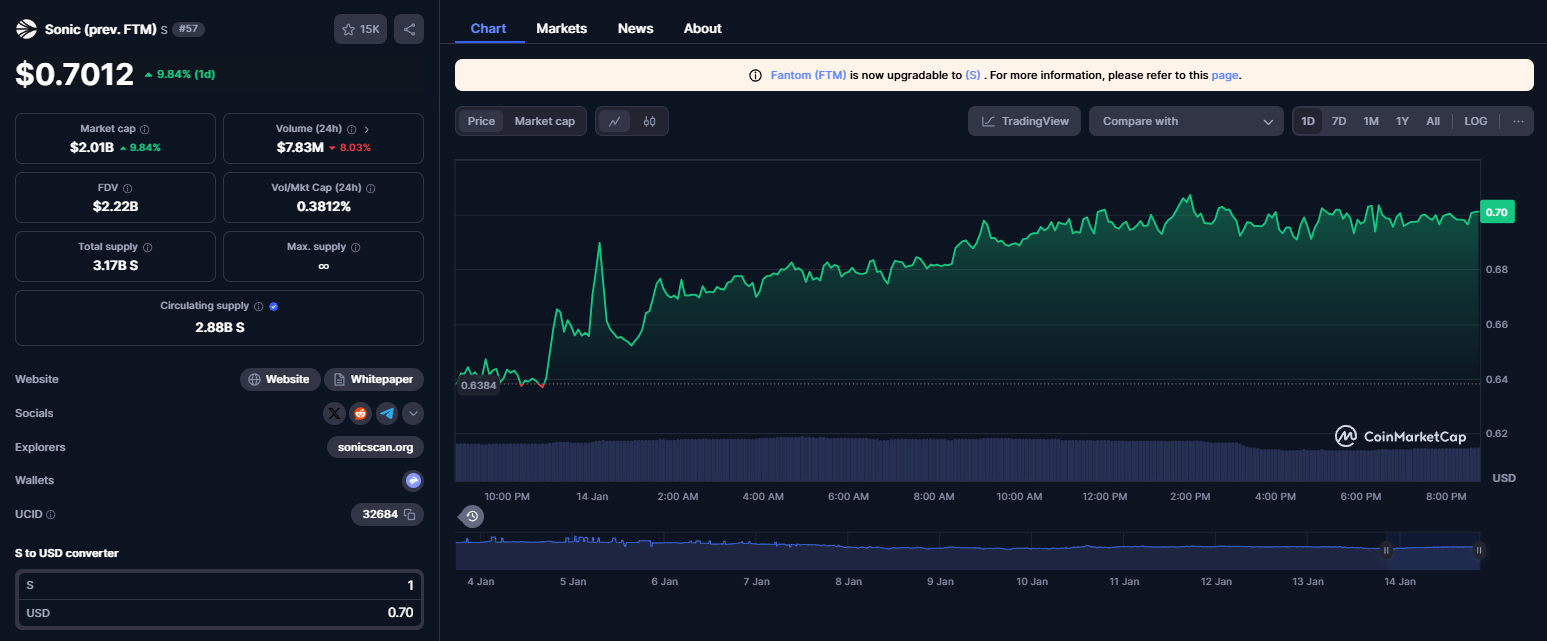Image resolution: width=1547 pixels, height=641 pixels.
Task: Open the X (Twitter) social link
Action: point(335,413)
